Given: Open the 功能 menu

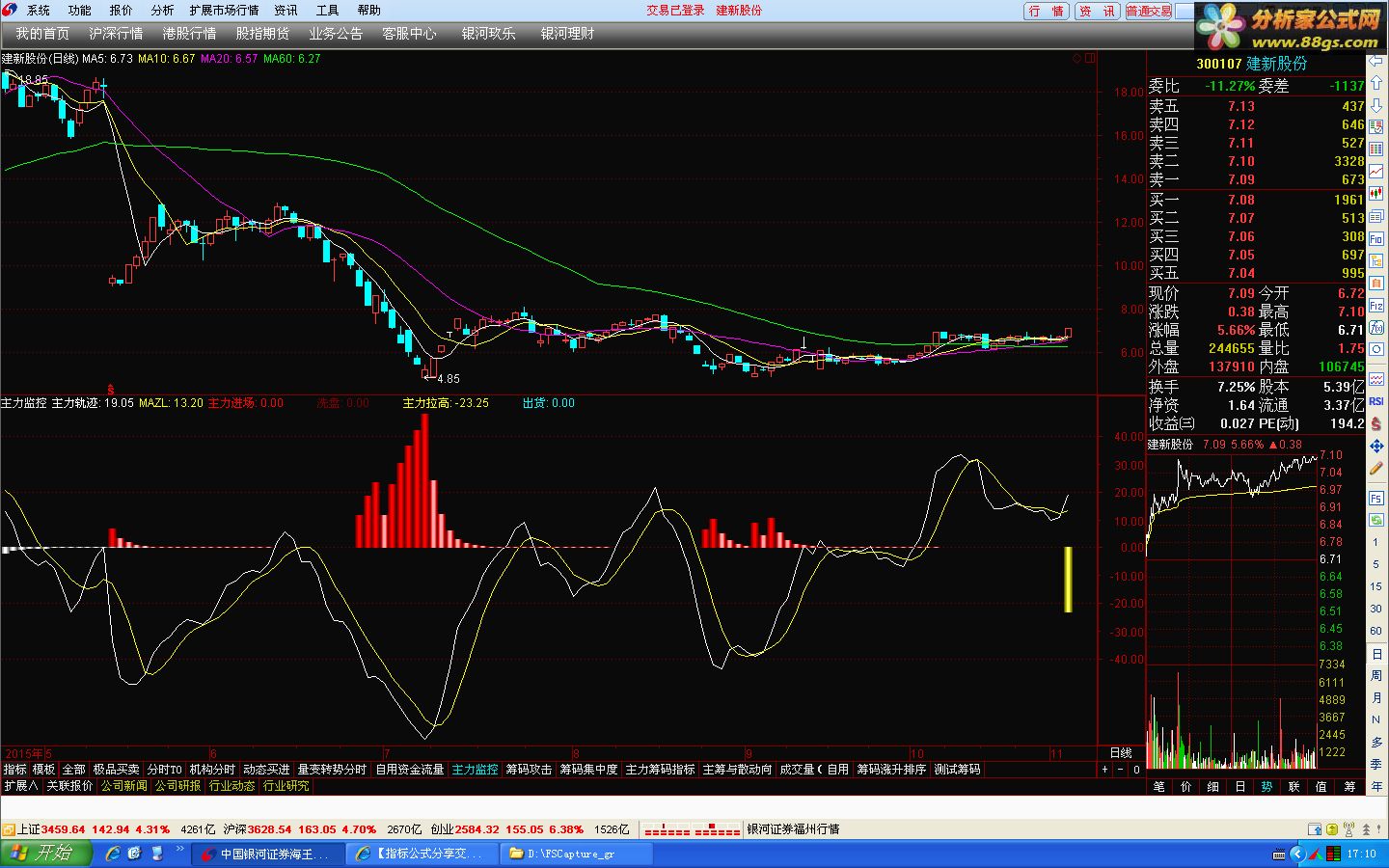Looking at the screenshot, I should [x=80, y=11].
